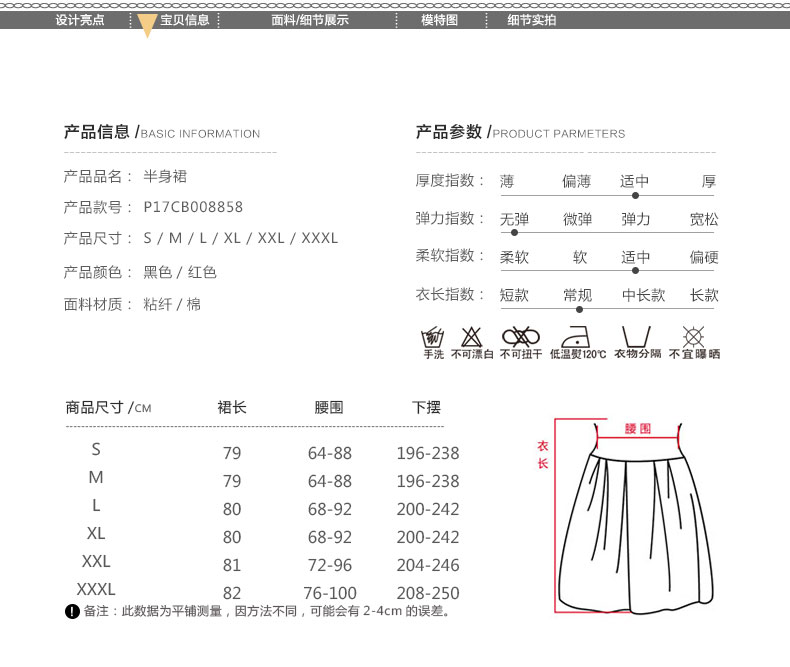Click the XL size row label
The width and height of the screenshot is (790, 667).
96,533
